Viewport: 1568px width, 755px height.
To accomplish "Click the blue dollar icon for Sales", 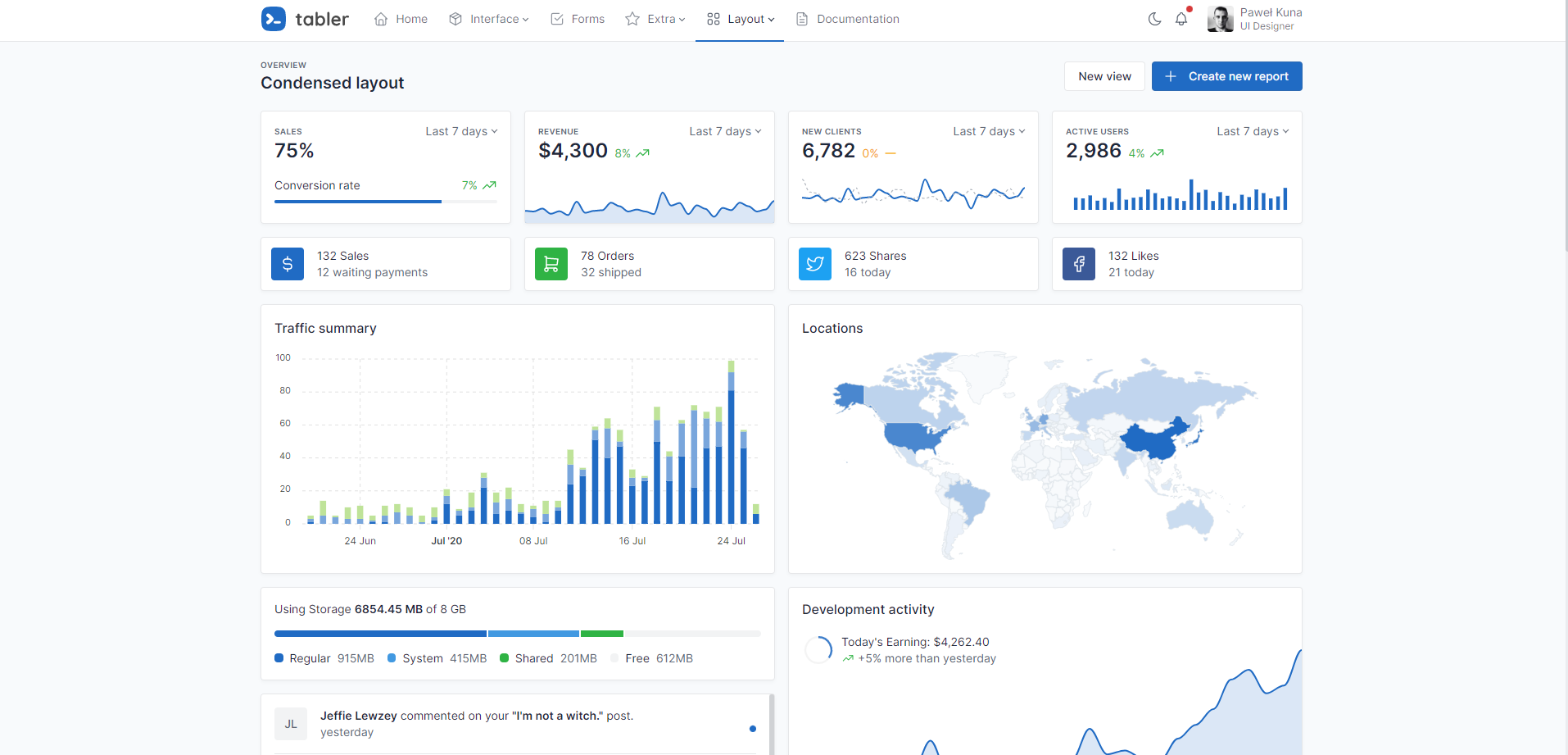I will (x=288, y=264).
